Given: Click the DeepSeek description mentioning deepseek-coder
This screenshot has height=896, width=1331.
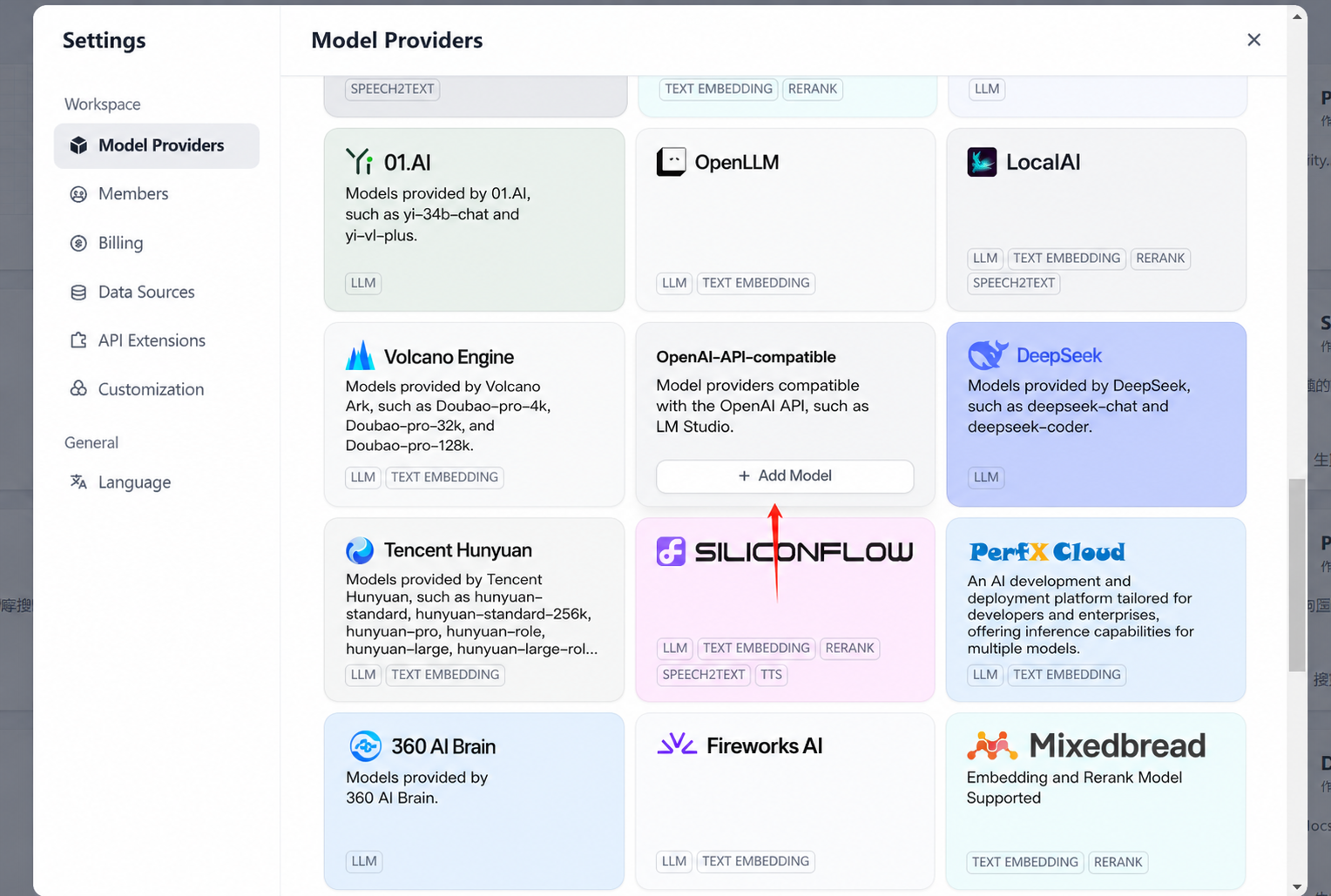Looking at the screenshot, I should click(x=1078, y=406).
